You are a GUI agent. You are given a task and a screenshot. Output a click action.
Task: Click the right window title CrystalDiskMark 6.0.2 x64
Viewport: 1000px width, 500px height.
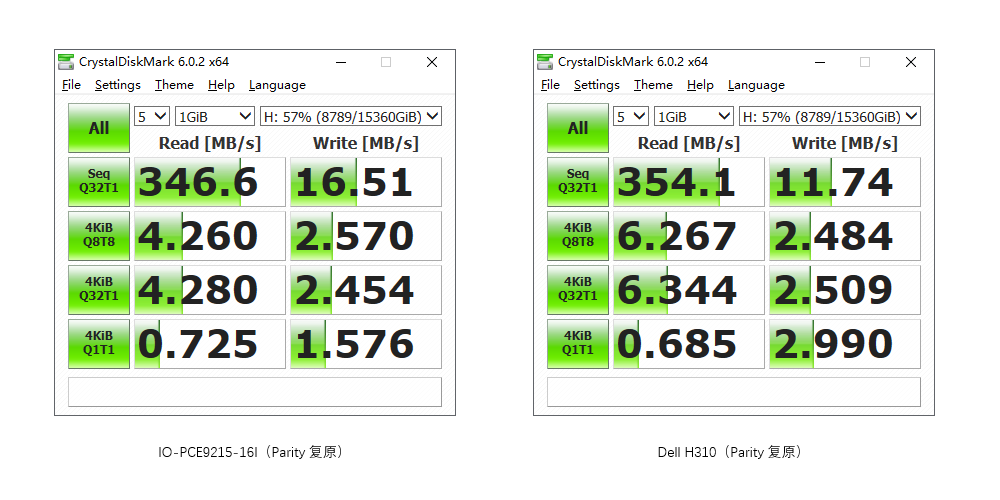click(x=633, y=62)
